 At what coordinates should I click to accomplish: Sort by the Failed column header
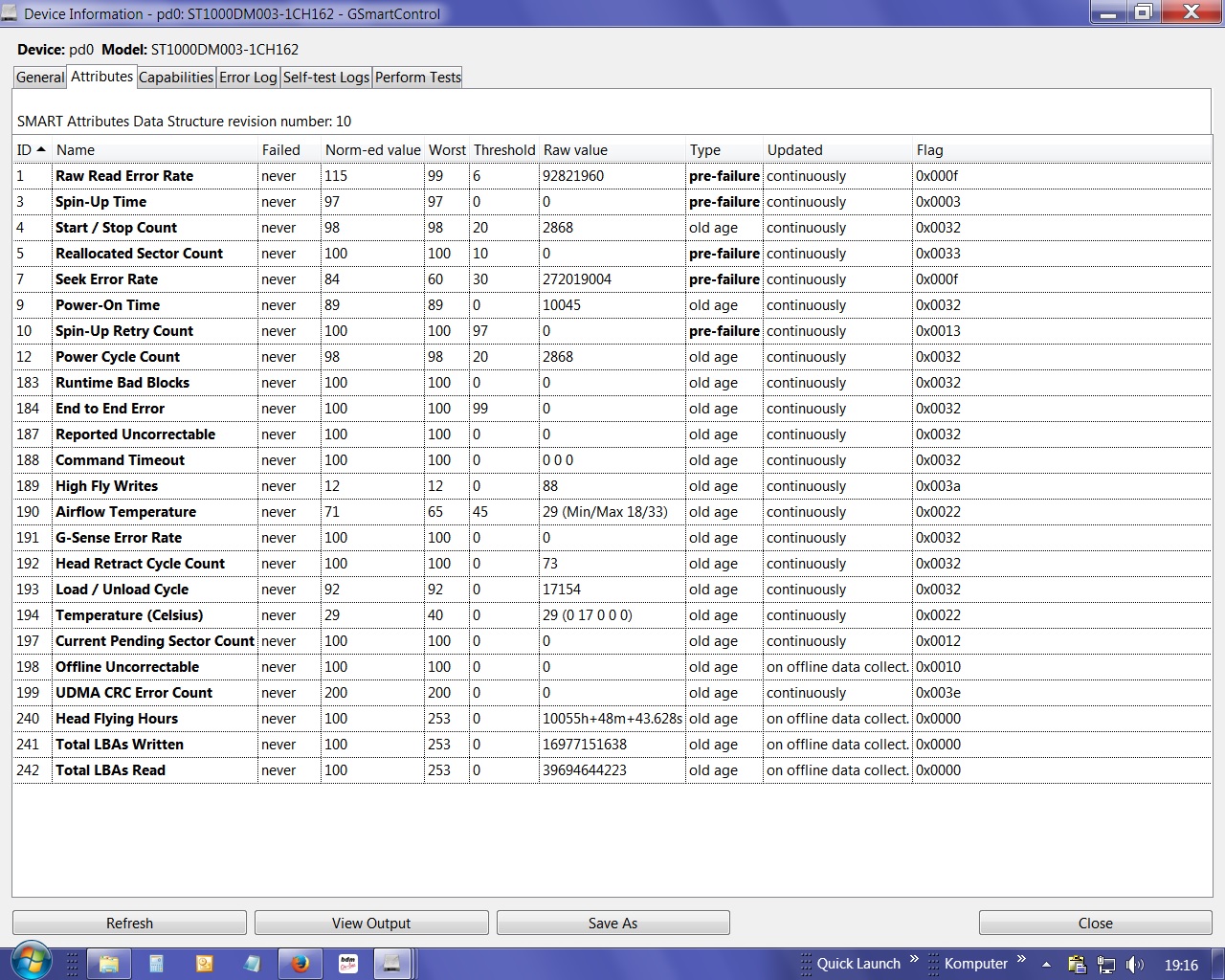click(289, 149)
